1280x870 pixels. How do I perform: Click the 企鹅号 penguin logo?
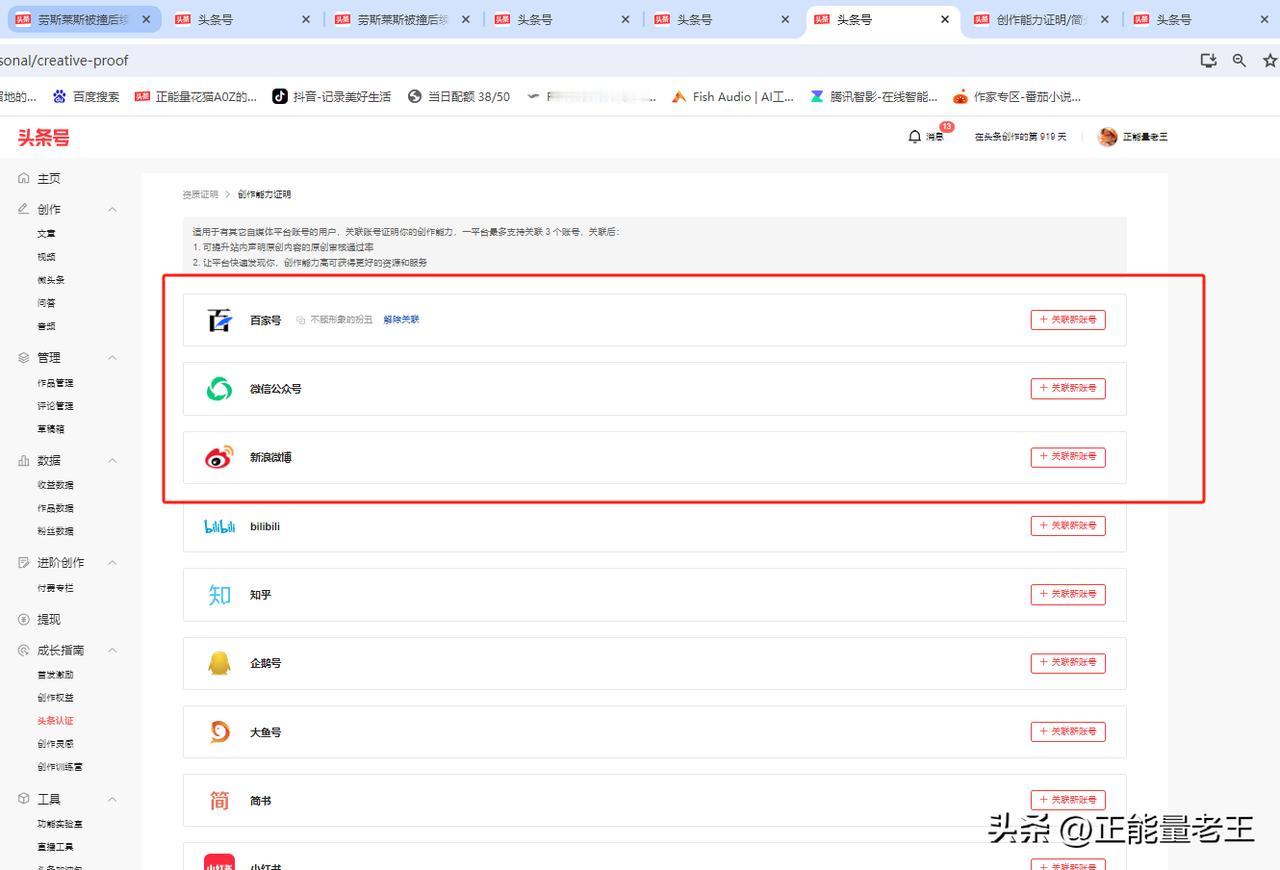pyautogui.click(x=219, y=663)
